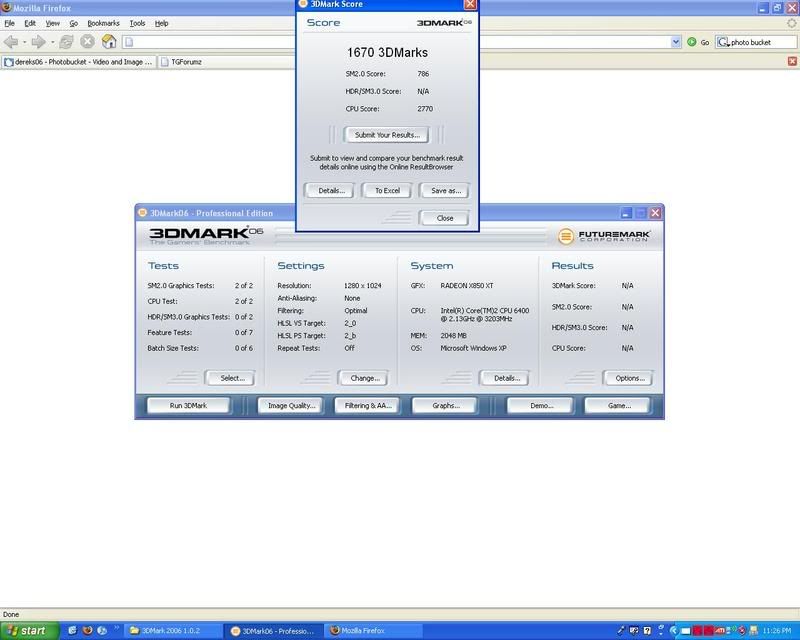Open the Tools menu
800x640 pixels.
pos(137,23)
